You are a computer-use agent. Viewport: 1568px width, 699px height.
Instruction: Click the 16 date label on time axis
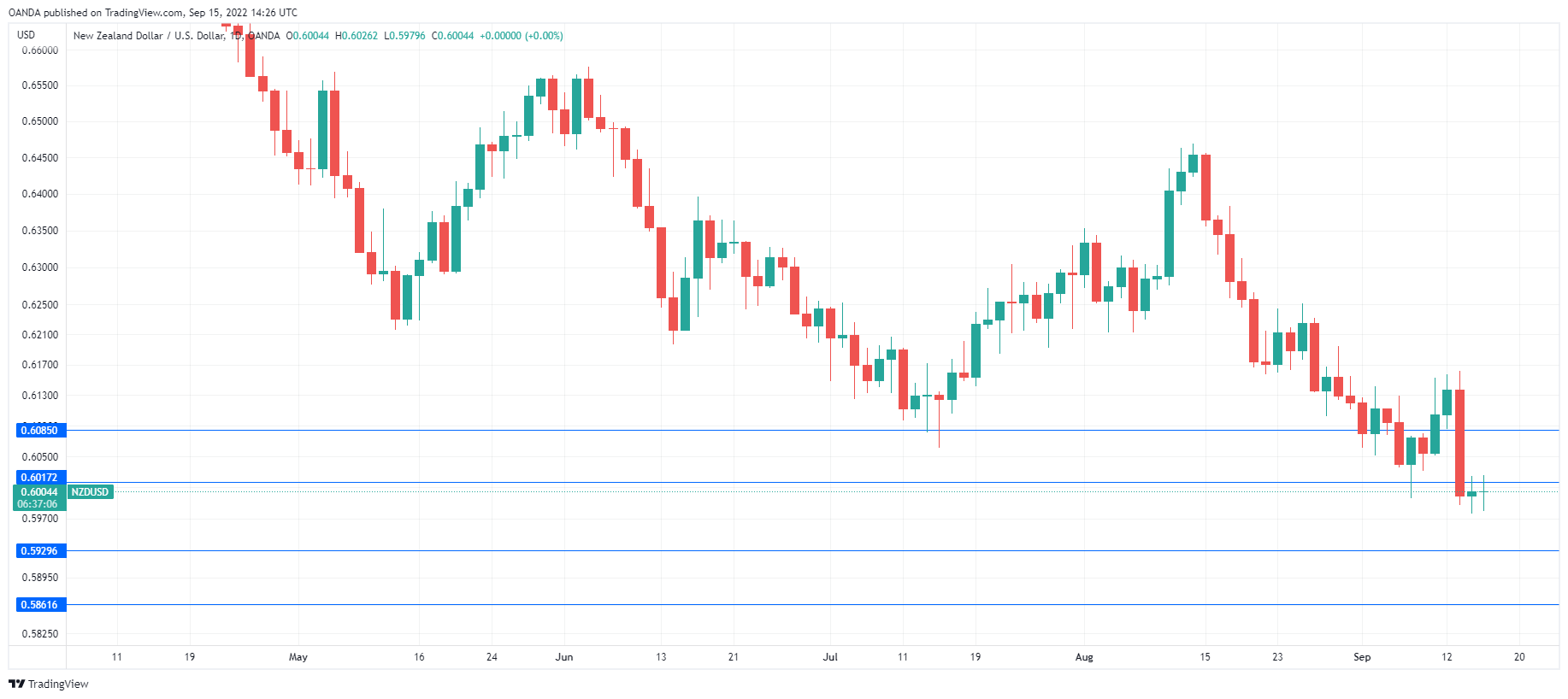(419, 657)
